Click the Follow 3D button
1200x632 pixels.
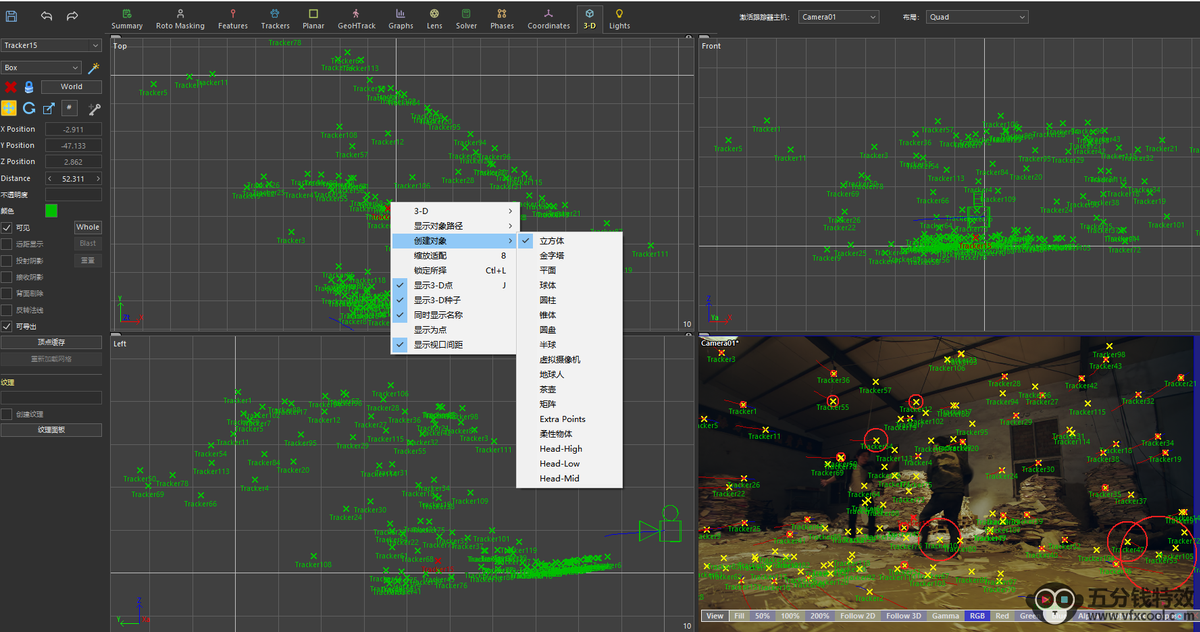pyautogui.click(x=904, y=616)
